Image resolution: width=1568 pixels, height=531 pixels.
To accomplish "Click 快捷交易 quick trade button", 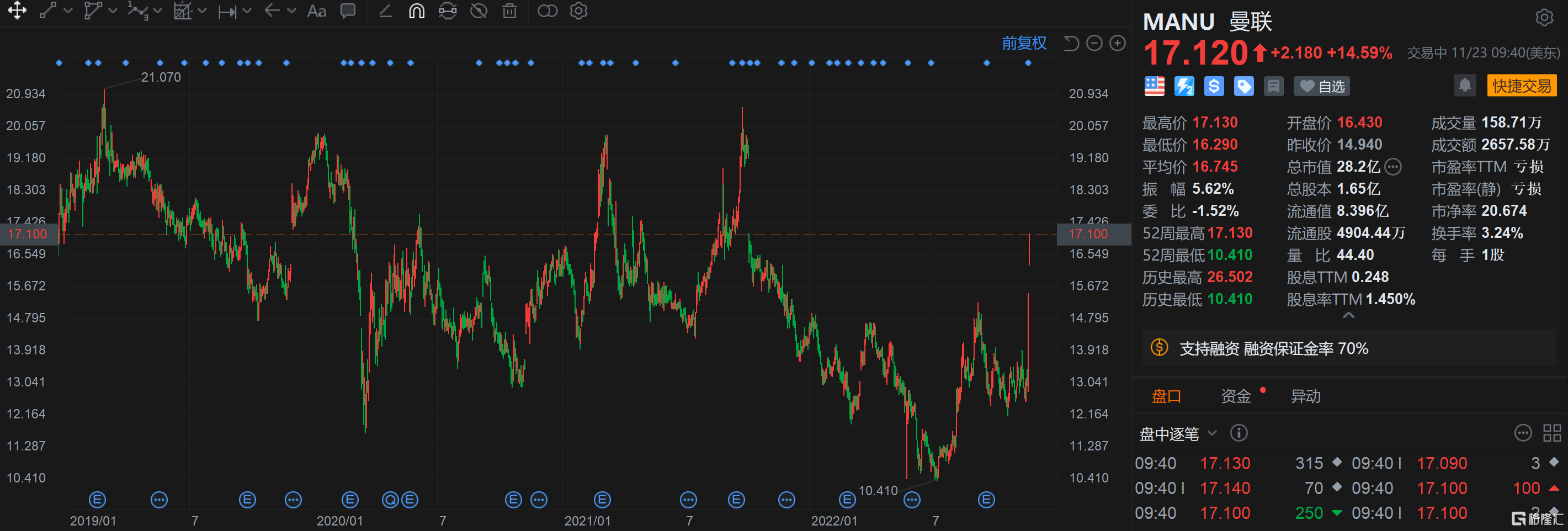I will point(1521,86).
